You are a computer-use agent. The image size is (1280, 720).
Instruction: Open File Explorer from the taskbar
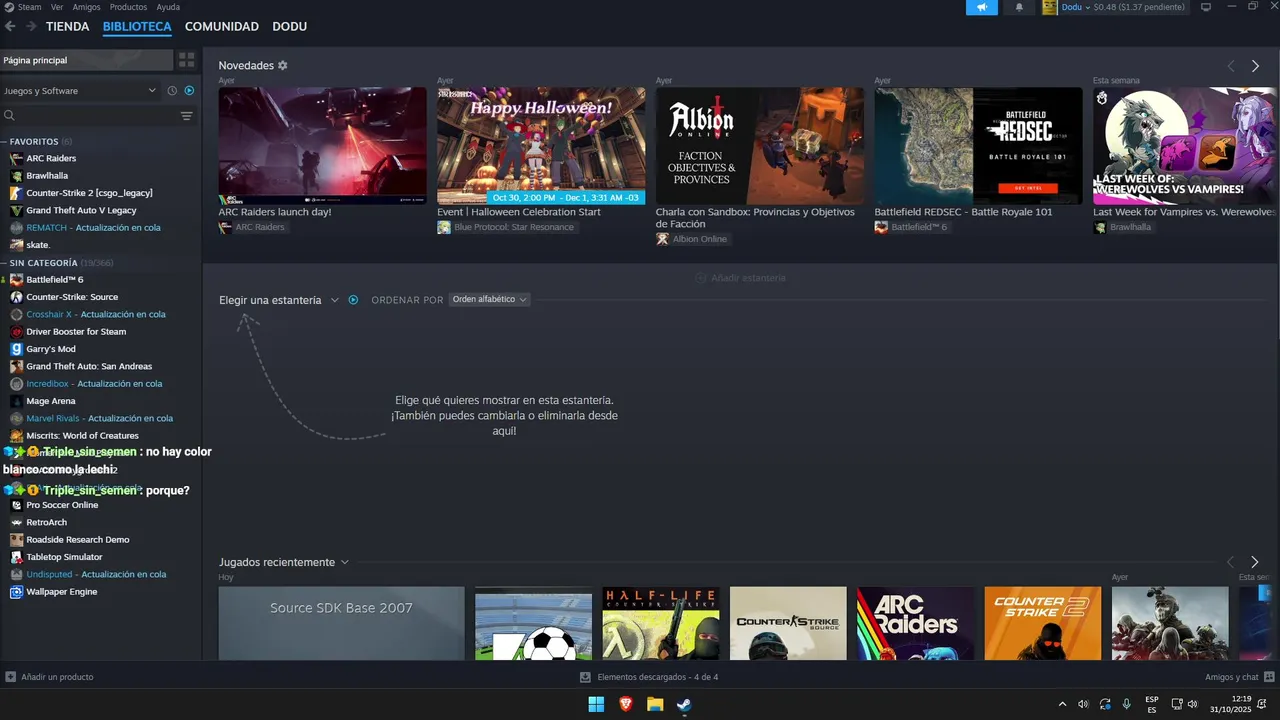coord(655,704)
